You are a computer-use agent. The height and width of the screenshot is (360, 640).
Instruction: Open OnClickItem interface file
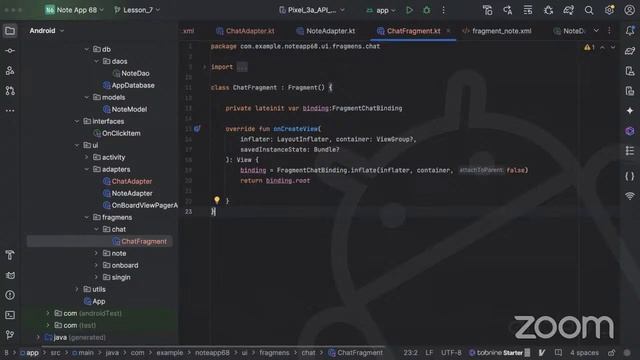coord(117,133)
